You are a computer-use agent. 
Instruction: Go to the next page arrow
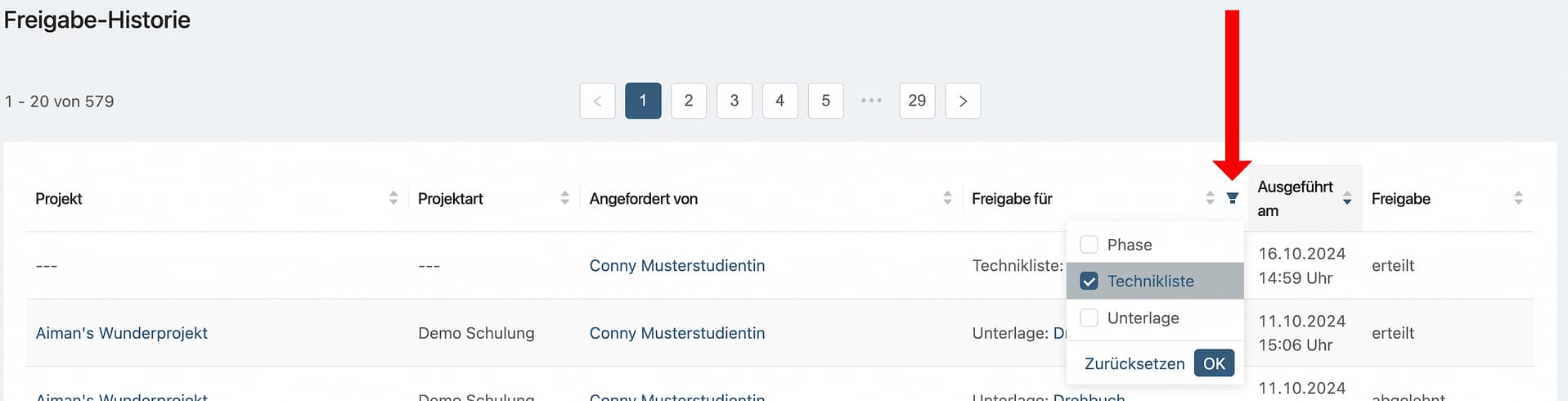pyautogui.click(x=963, y=101)
